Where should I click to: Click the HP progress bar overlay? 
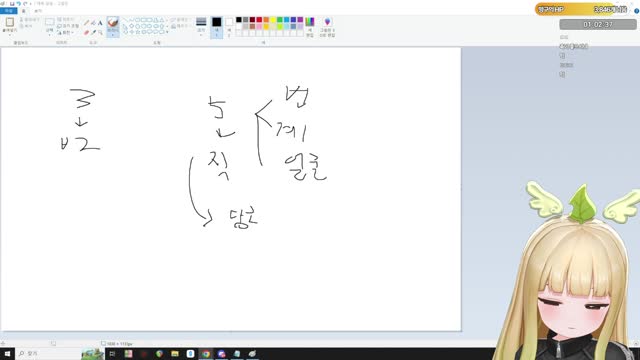point(582,9)
